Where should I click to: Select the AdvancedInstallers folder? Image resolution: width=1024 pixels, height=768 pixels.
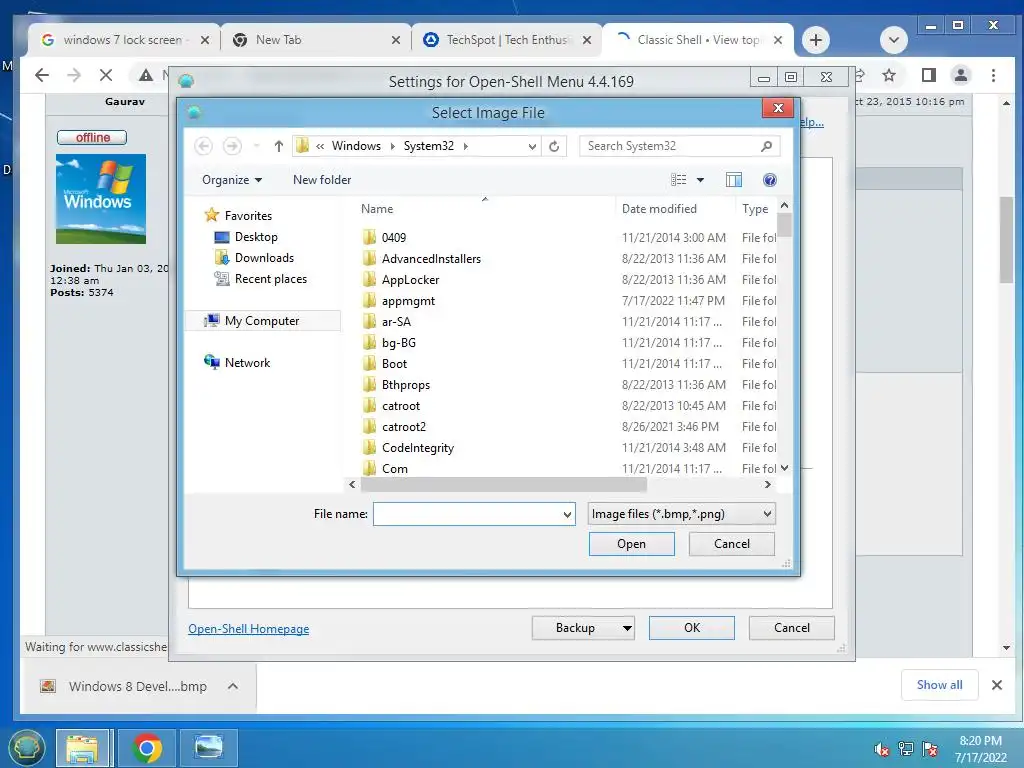click(x=431, y=259)
